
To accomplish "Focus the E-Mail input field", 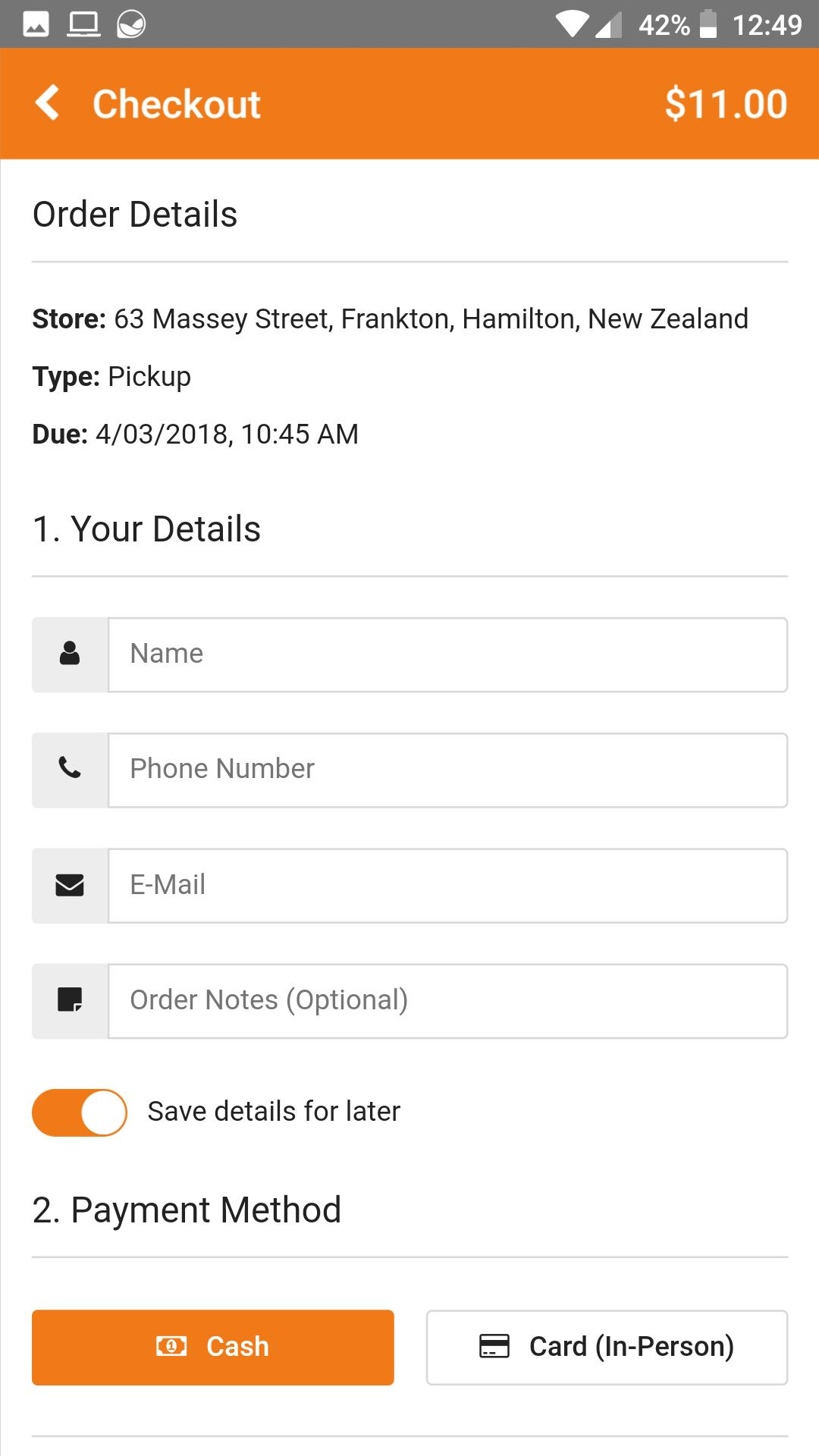I will coord(448,886).
